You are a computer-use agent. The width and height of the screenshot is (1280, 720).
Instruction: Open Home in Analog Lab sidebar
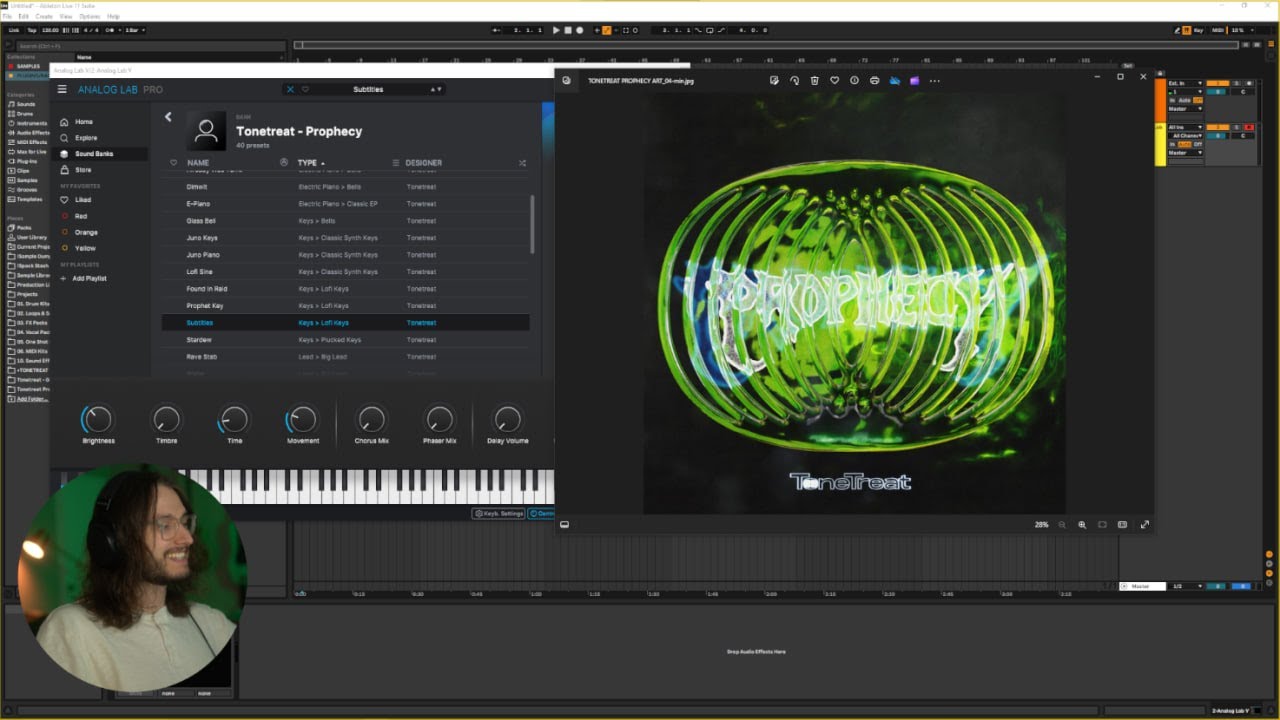point(84,122)
